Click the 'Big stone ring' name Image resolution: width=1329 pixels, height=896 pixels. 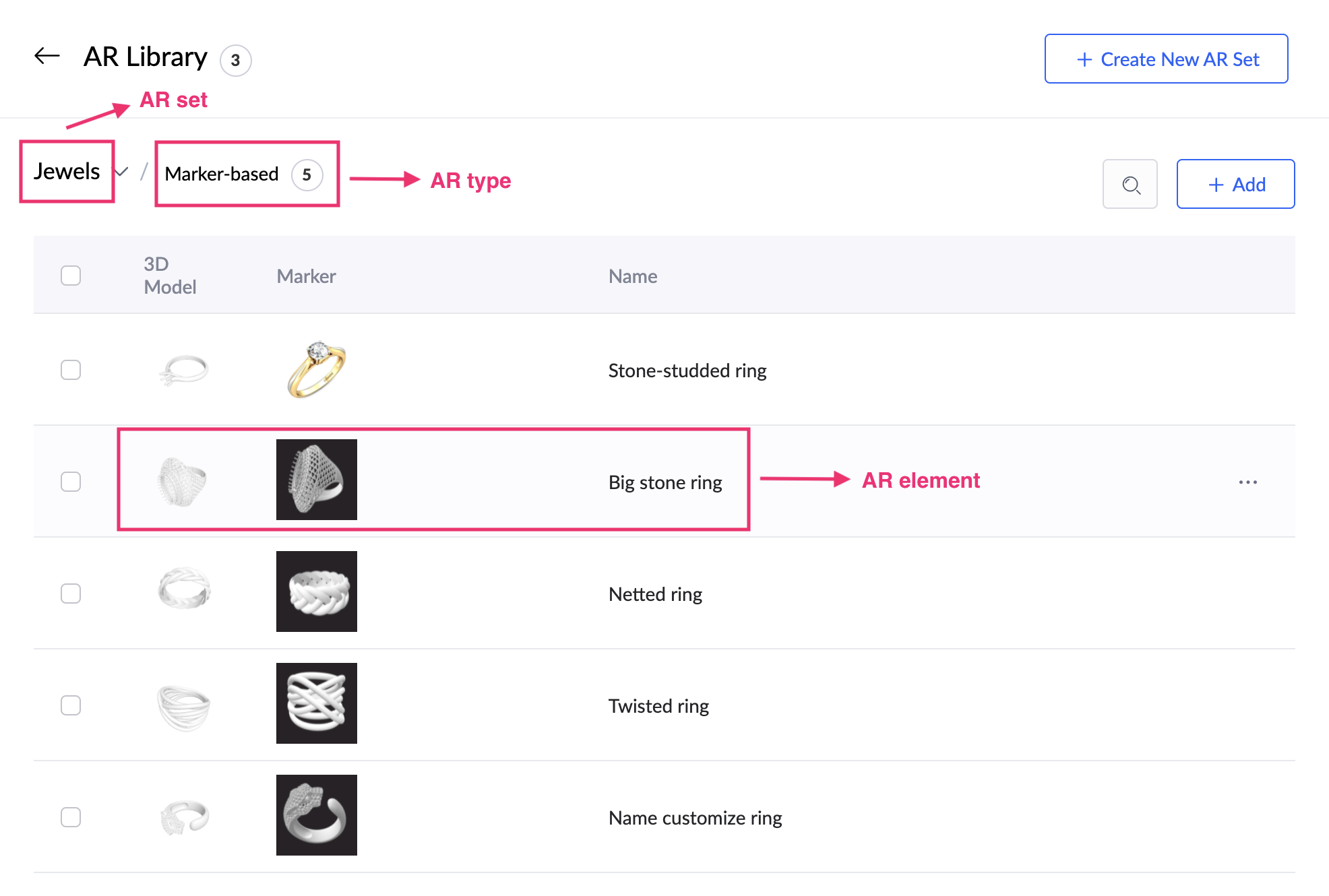(x=665, y=482)
